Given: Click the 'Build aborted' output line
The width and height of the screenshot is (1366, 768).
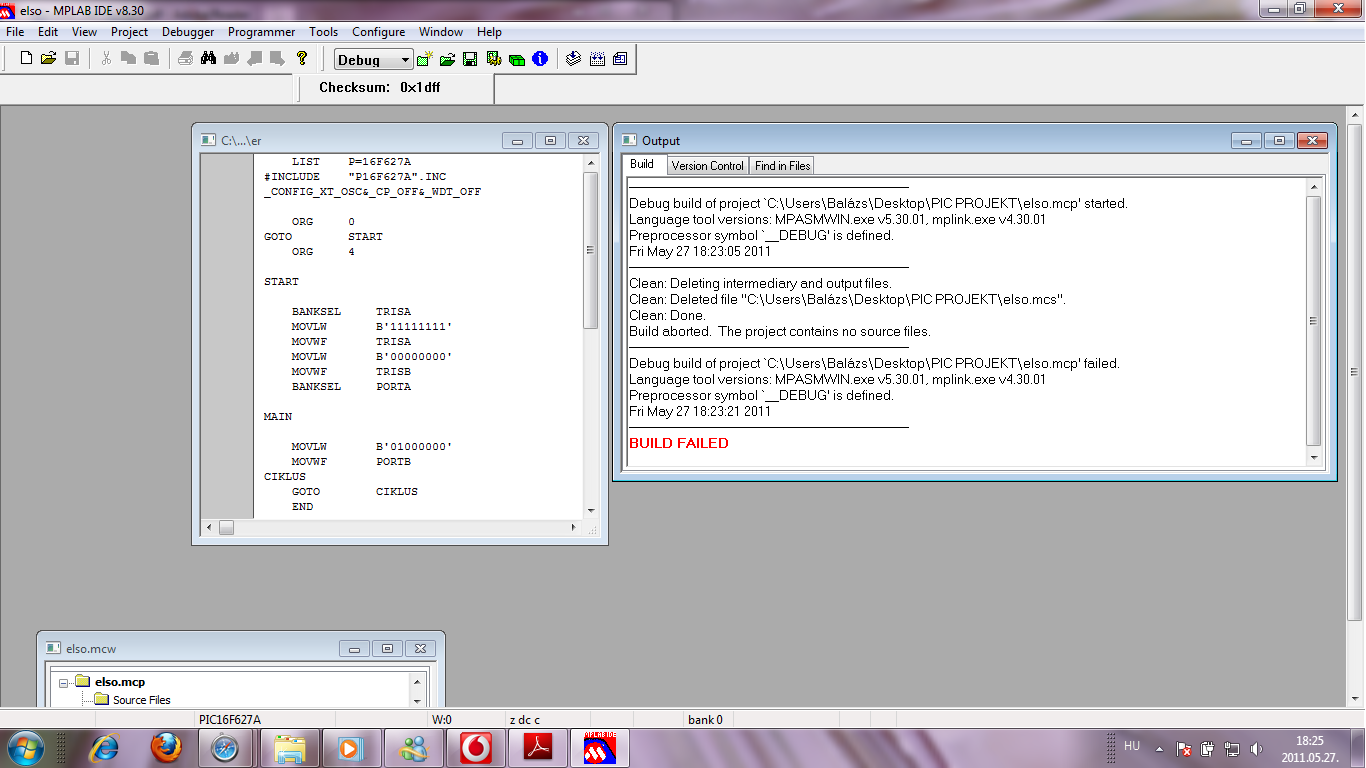Looking at the screenshot, I should (780, 331).
